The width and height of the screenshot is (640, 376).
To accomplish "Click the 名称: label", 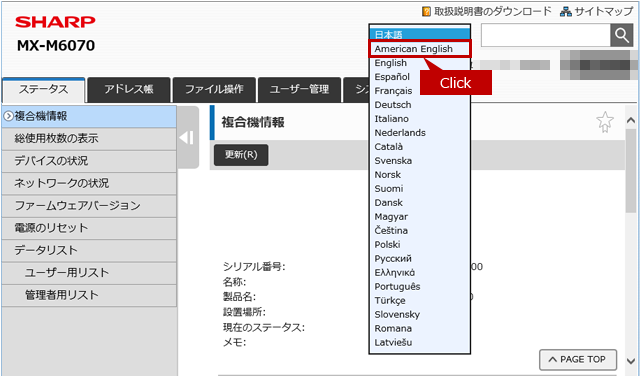I will tap(234, 282).
